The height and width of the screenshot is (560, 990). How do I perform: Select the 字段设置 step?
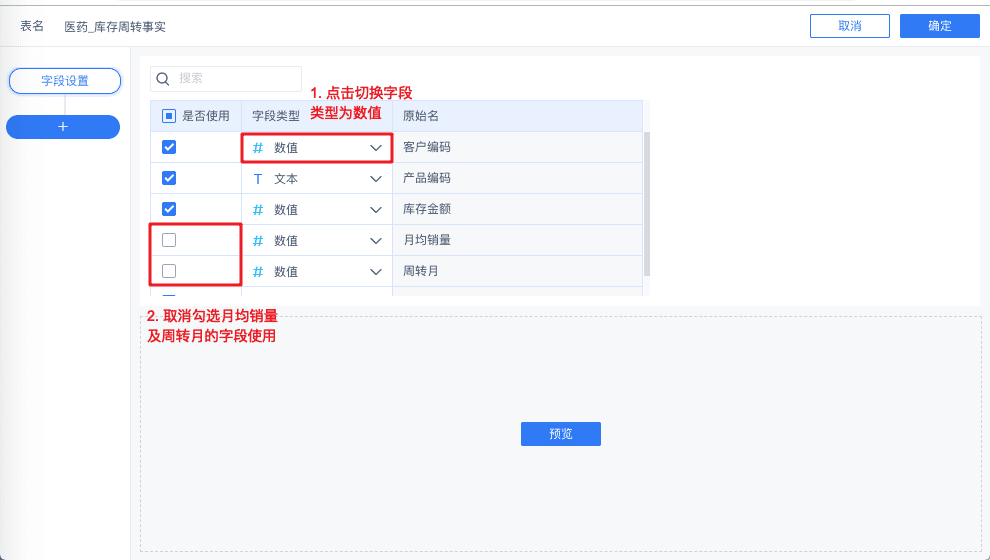64,81
